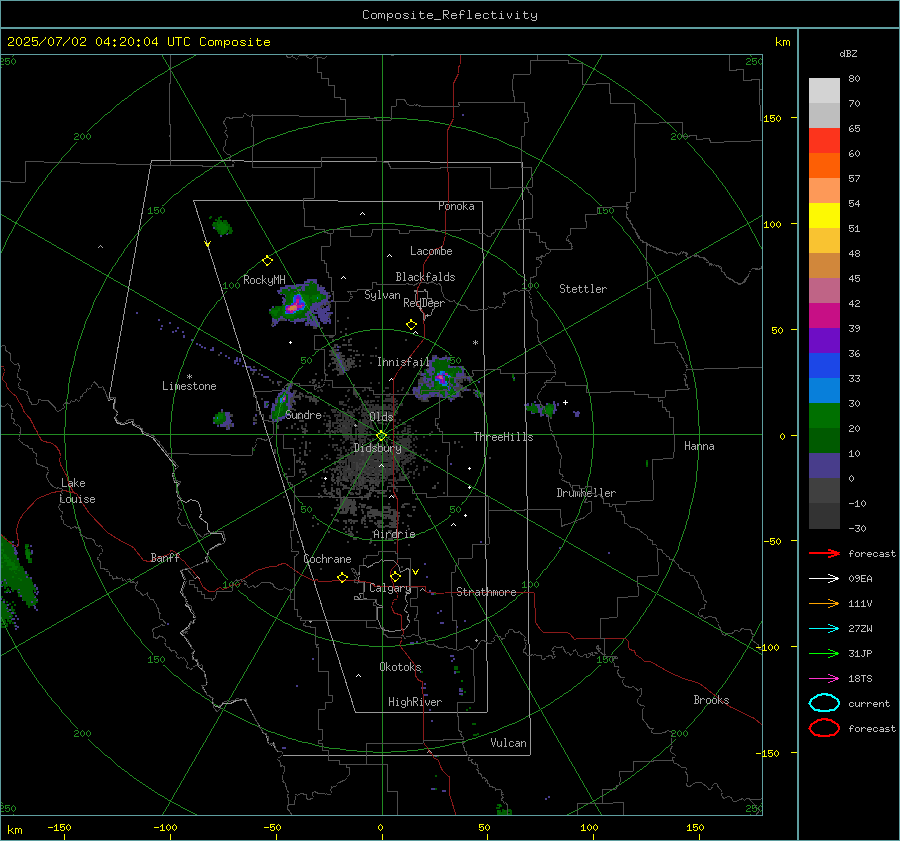Image resolution: width=900 pixels, height=841 pixels.
Task: Click the green 31JP arrow icon
Action: tap(824, 653)
